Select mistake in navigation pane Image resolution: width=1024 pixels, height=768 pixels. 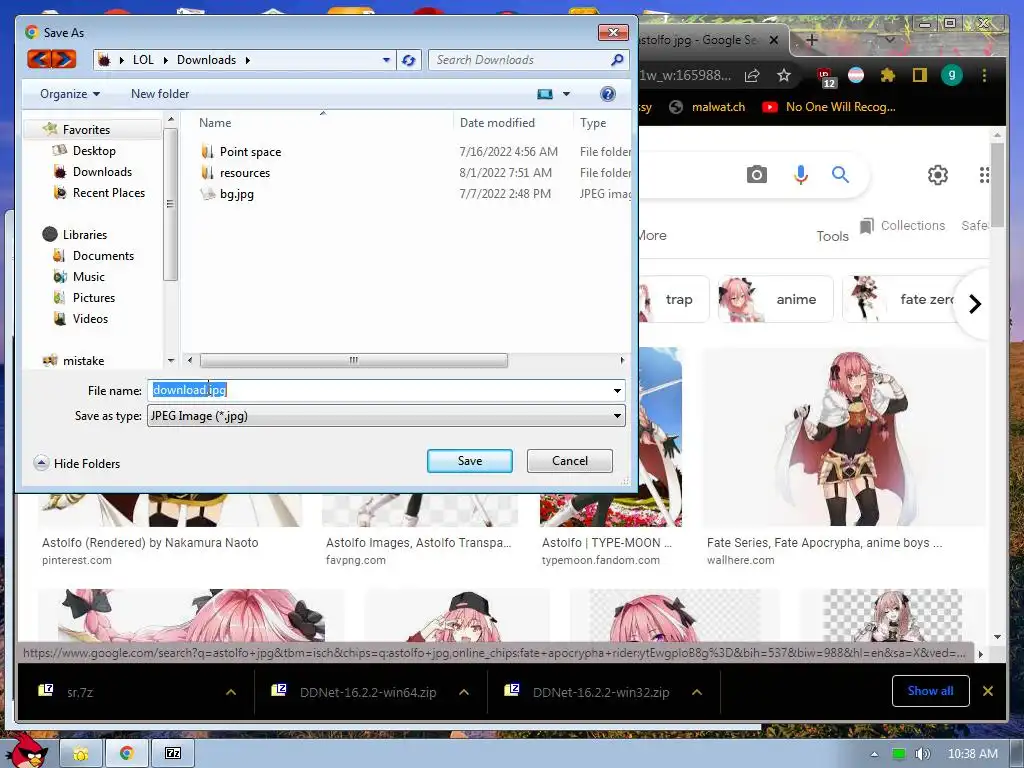click(x=83, y=360)
